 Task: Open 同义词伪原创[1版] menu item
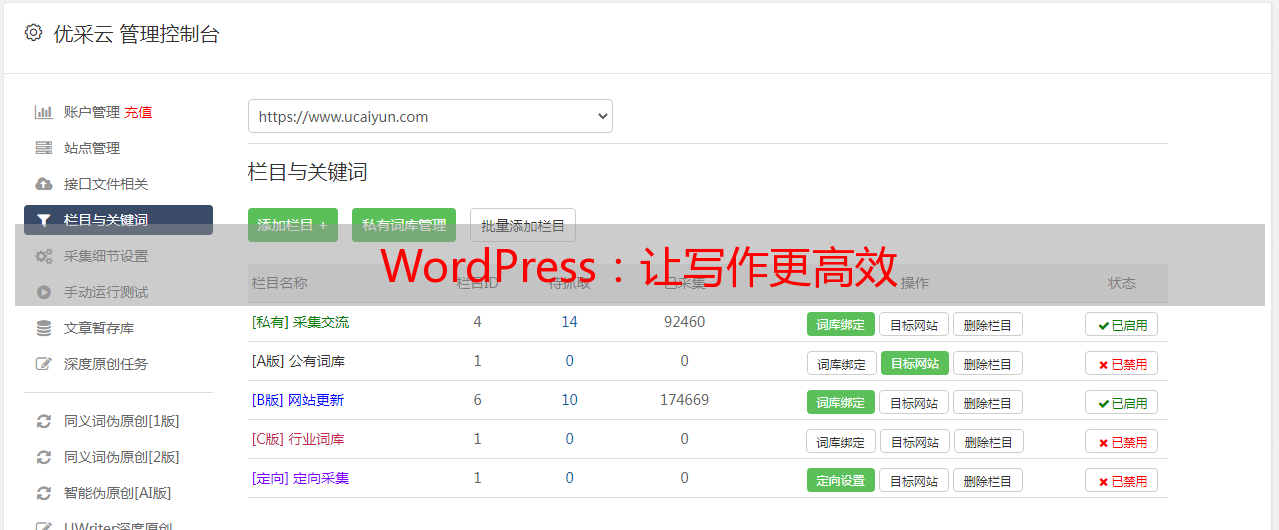point(122,421)
